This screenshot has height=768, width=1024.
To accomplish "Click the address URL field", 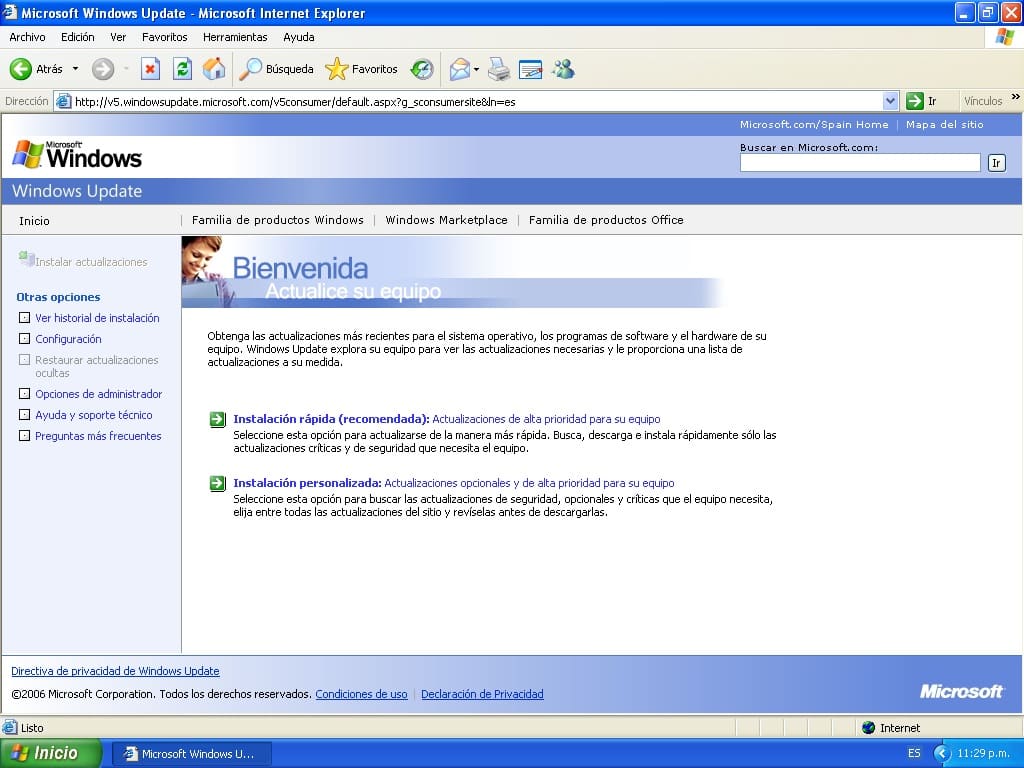I will [477, 101].
